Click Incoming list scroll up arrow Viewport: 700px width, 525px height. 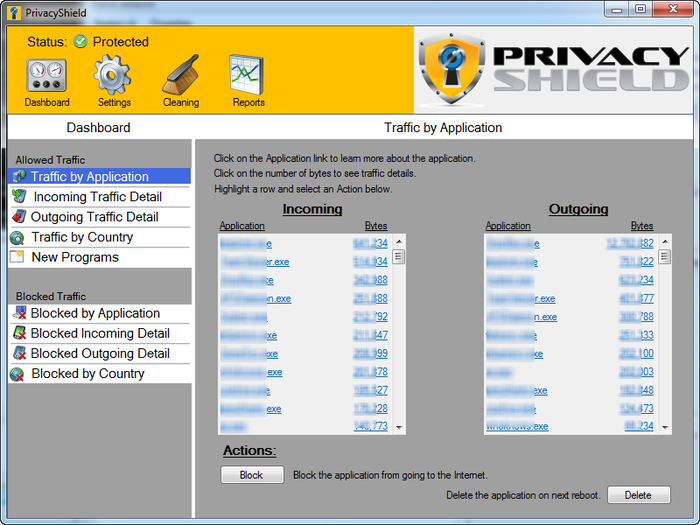(x=399, y=242)
